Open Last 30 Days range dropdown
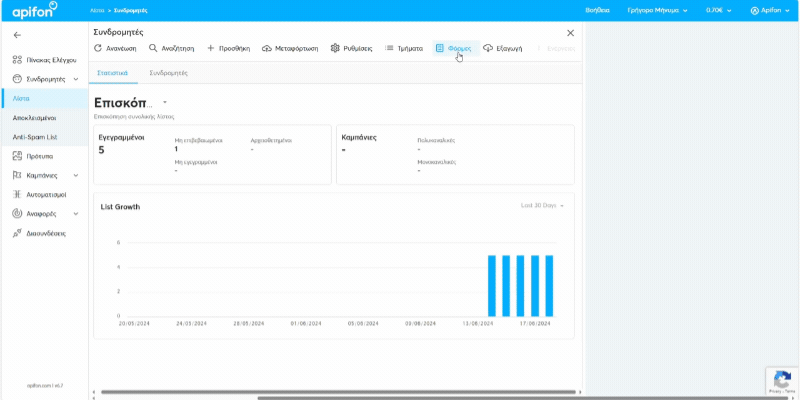Viewport: 800px width, 400px height. pyautogui.click(x=543, y=205)
